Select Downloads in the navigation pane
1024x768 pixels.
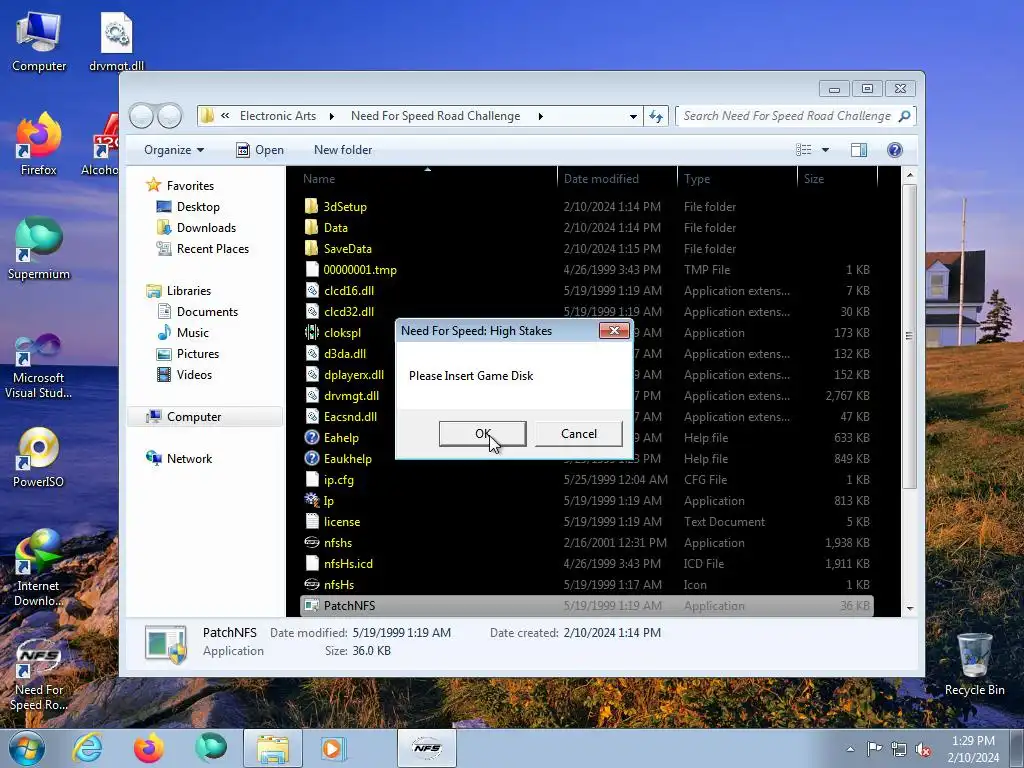coord(206,227)
